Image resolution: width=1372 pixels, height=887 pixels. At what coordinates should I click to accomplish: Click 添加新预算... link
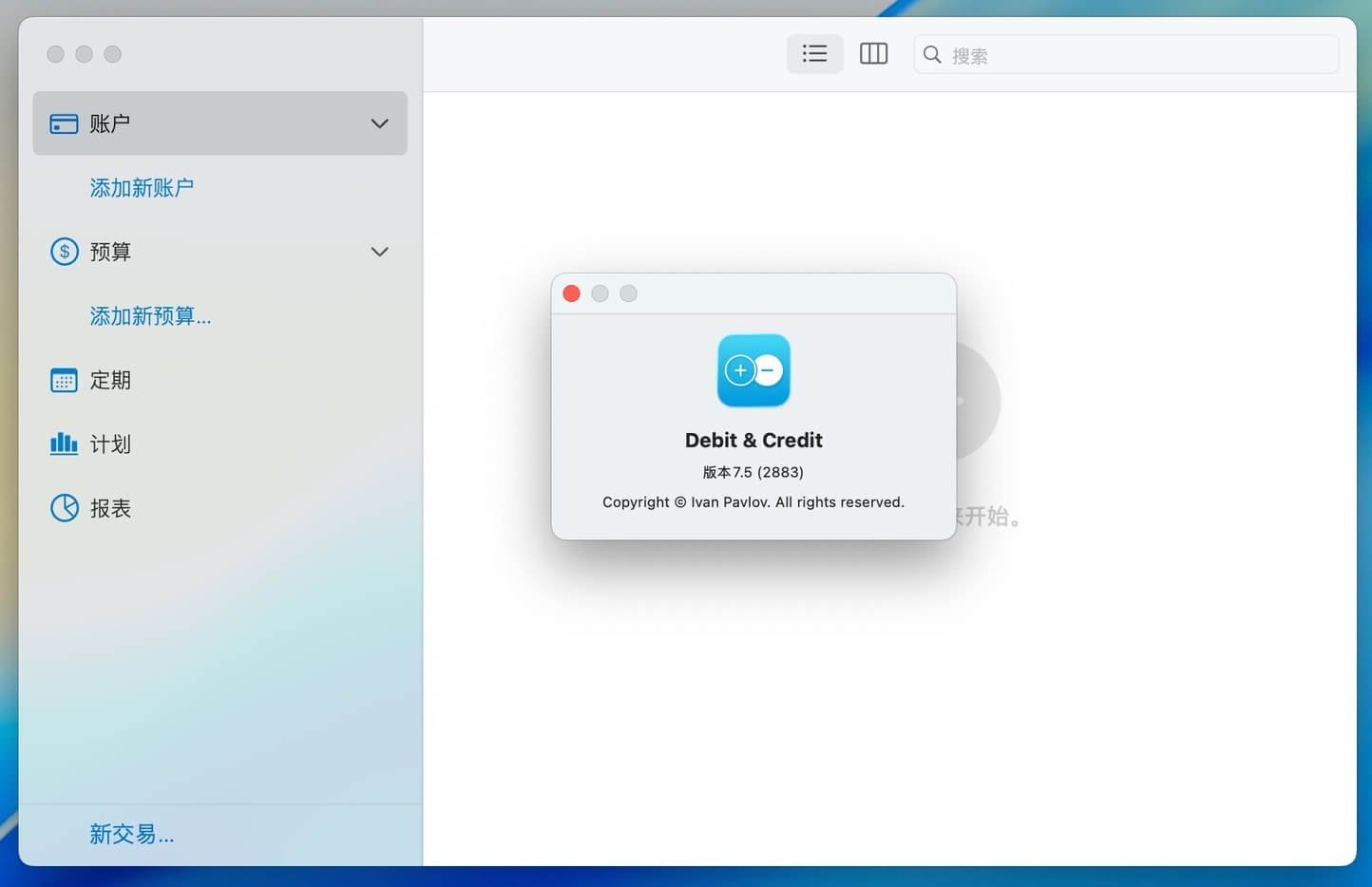click(150, 316)
